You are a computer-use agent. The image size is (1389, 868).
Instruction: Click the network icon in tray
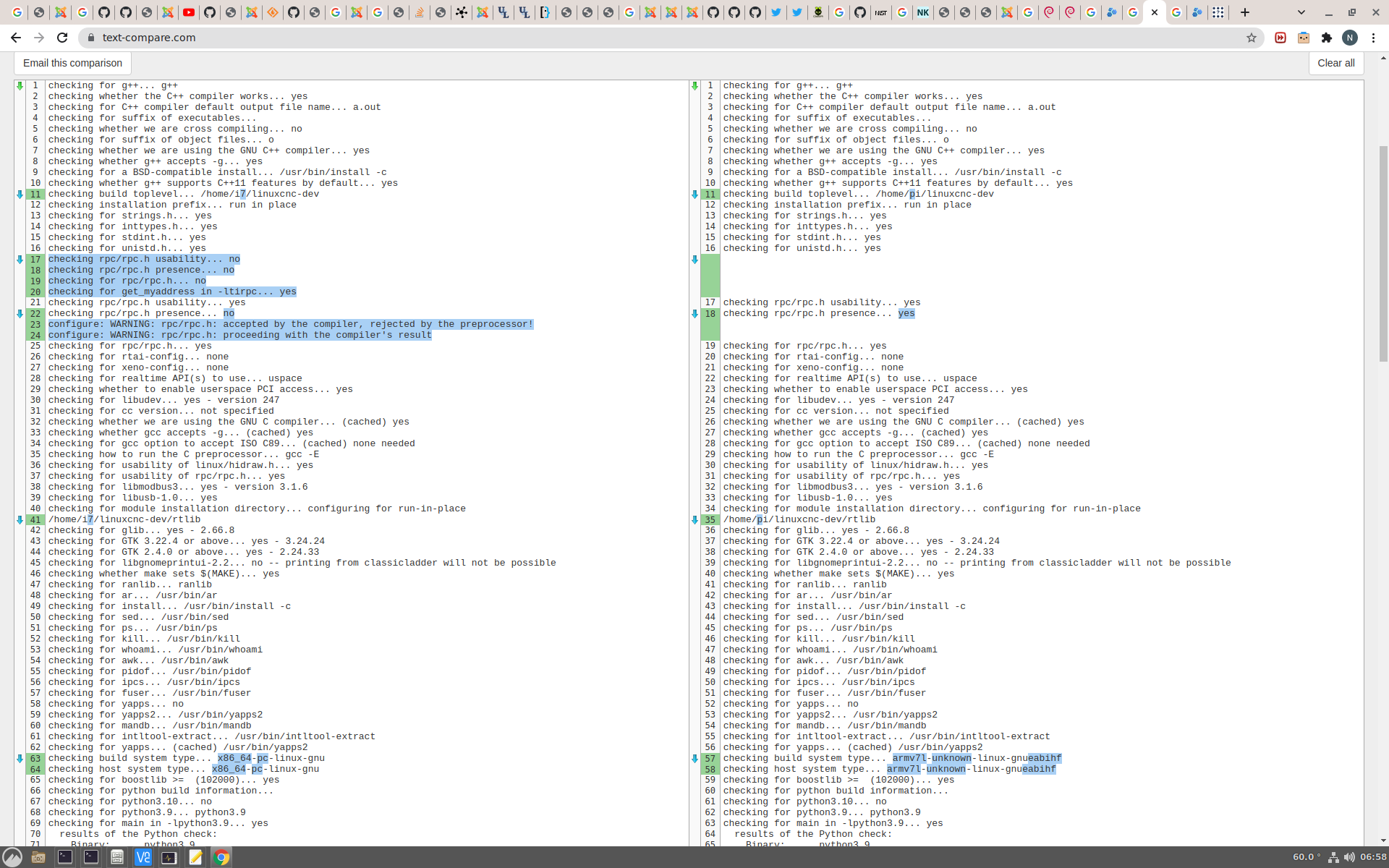pos(1333,857)
